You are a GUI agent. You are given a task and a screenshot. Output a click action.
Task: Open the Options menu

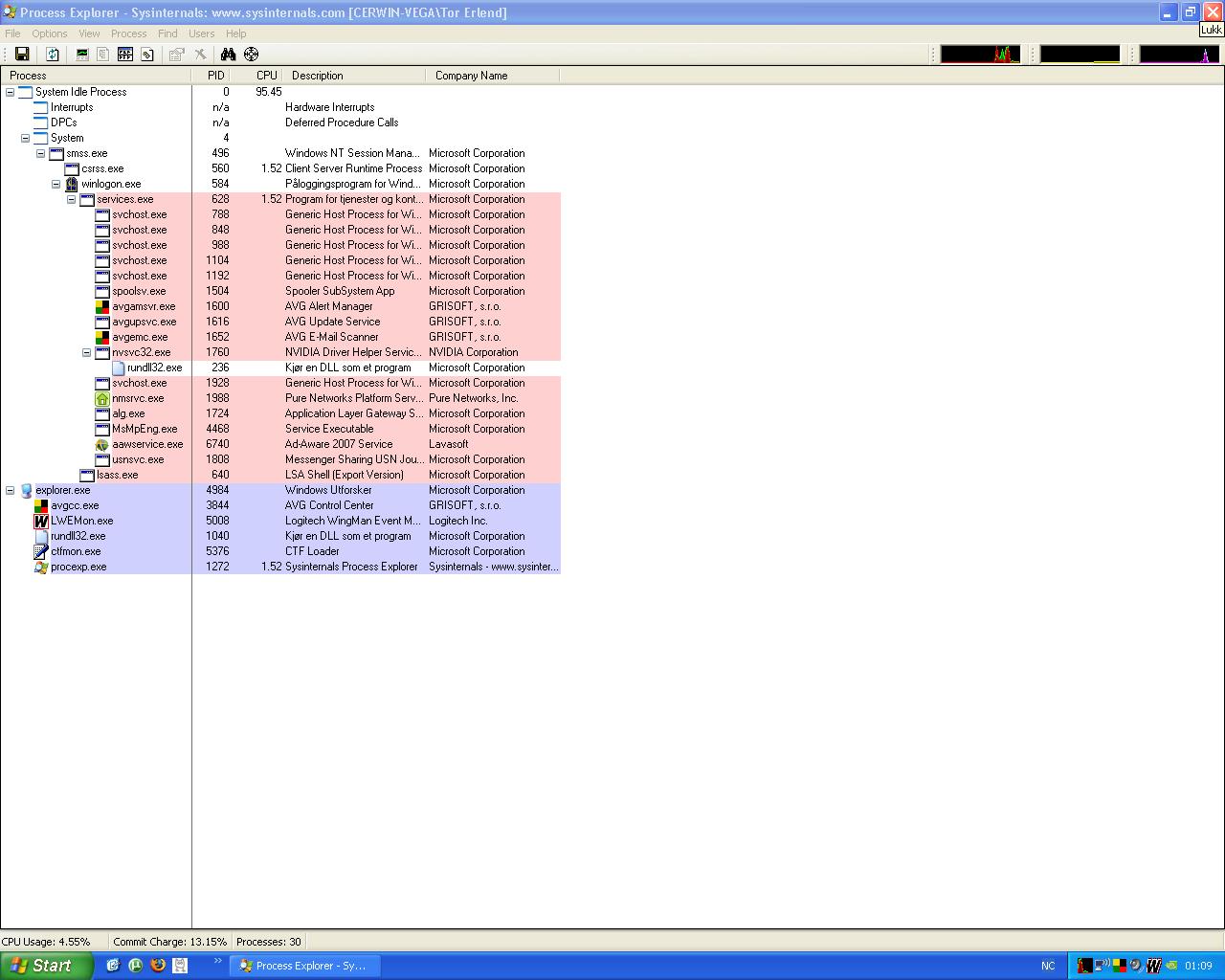[x=50, y=33]
